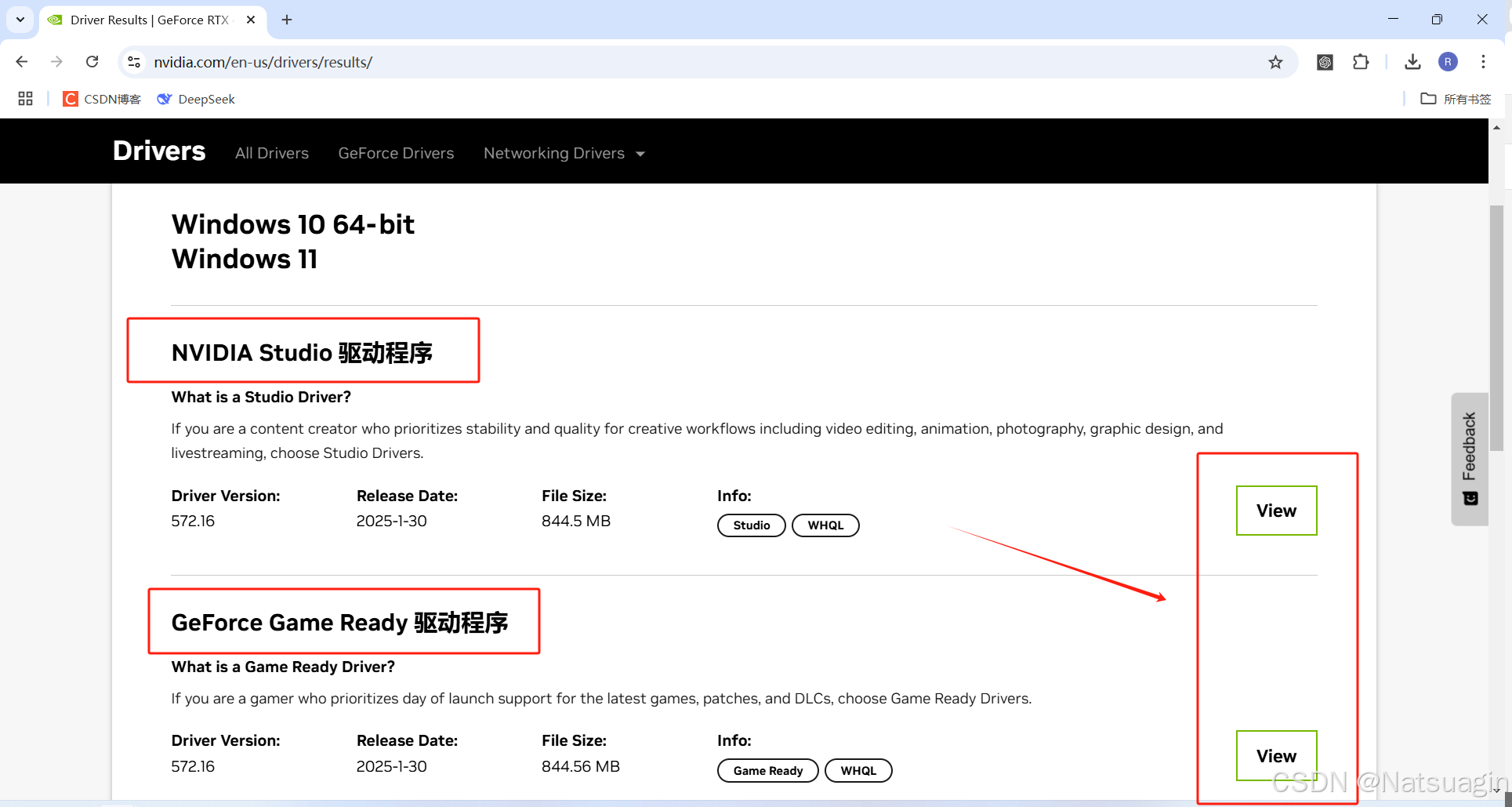Minimize the browser window
1512x807 pixels.
pos(1393,20)
